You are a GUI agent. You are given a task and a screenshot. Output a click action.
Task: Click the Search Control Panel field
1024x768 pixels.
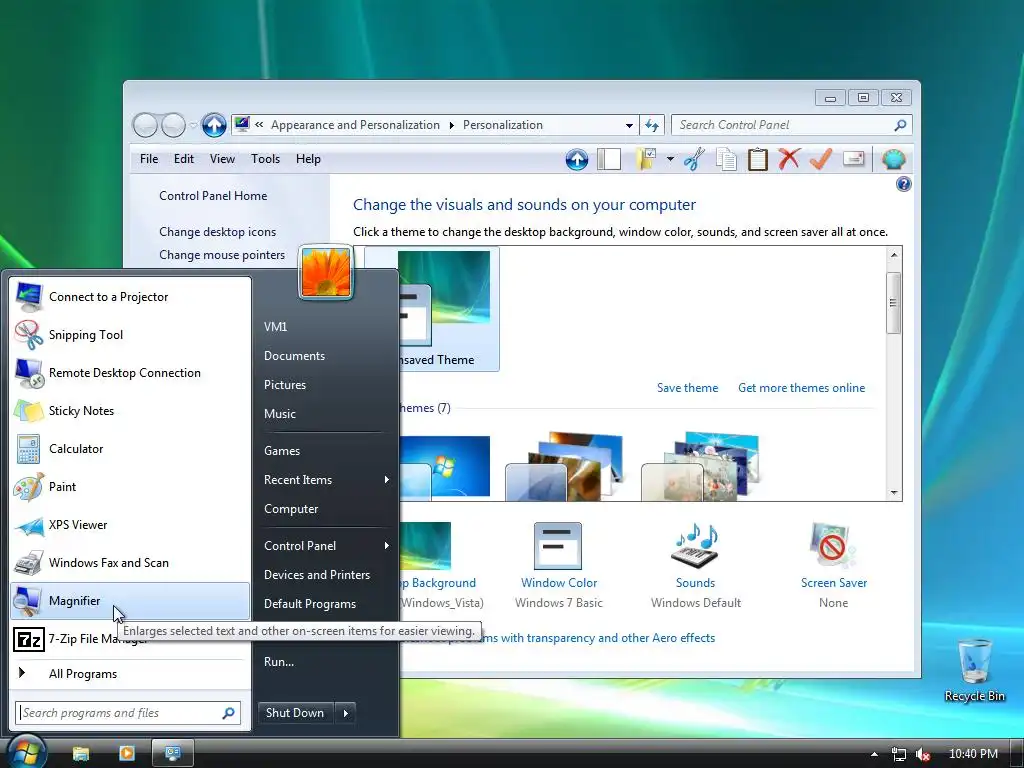click(x=792, y=125)
